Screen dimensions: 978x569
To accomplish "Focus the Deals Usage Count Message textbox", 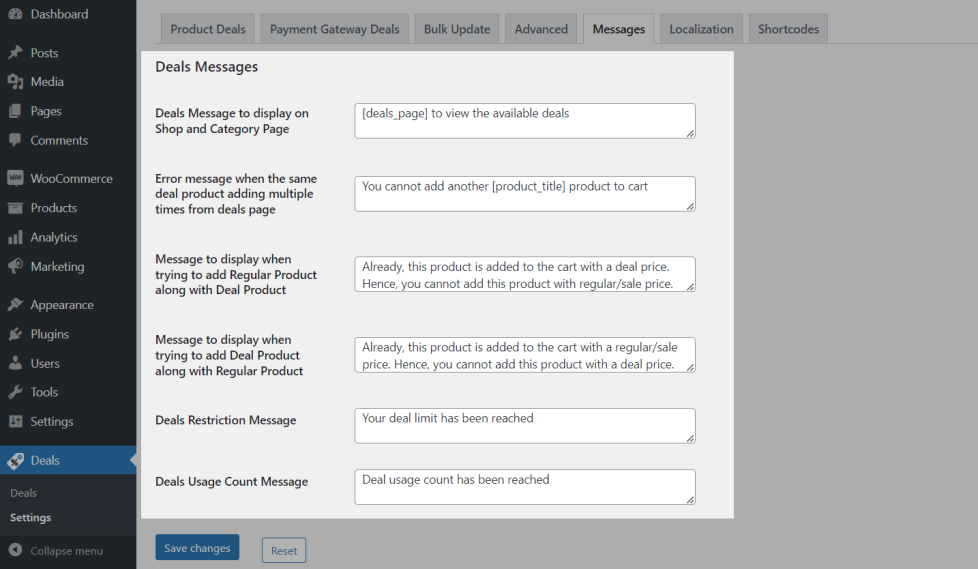I will coord(524,487).
